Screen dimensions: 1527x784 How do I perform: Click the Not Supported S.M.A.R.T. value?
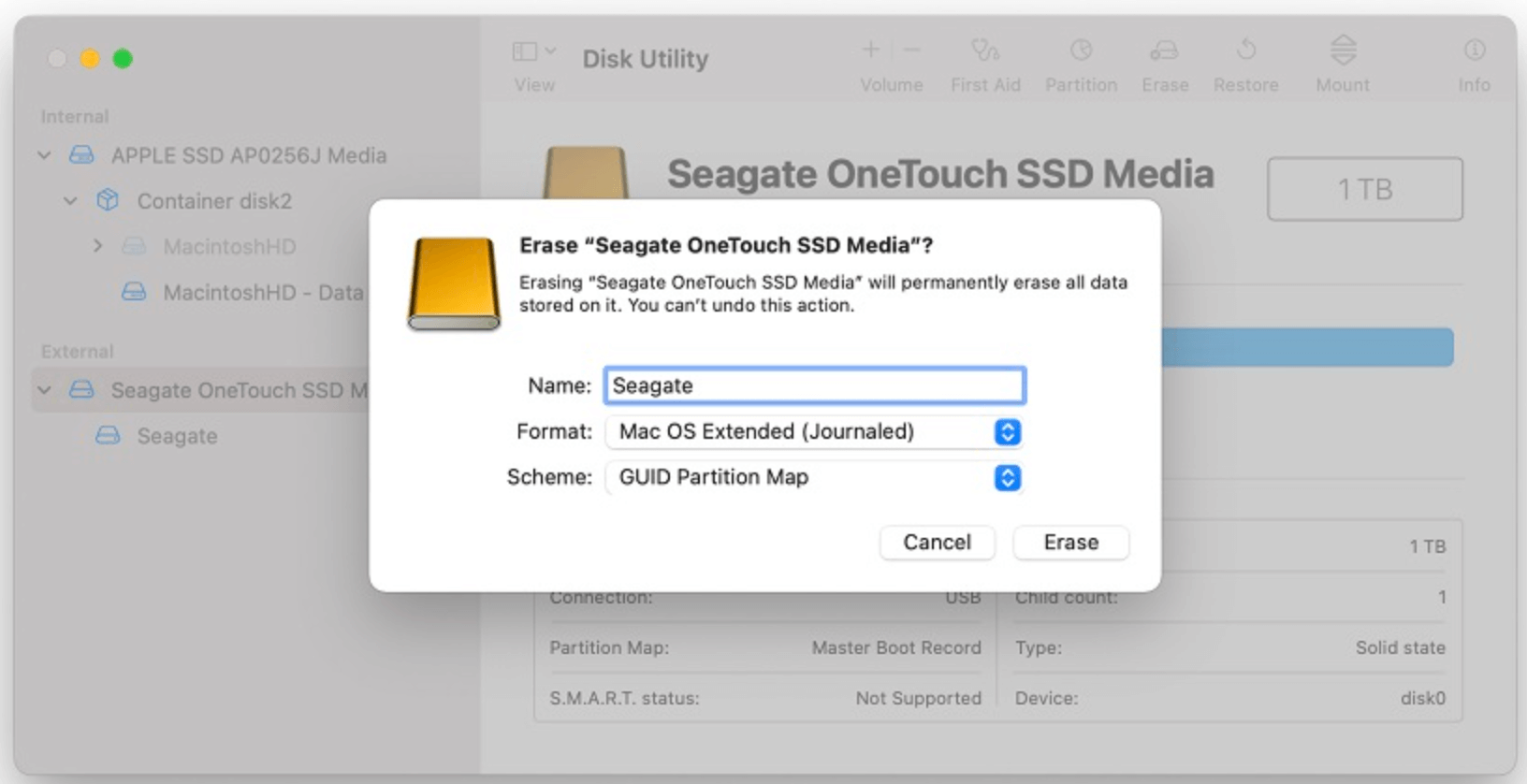point(919,698)
